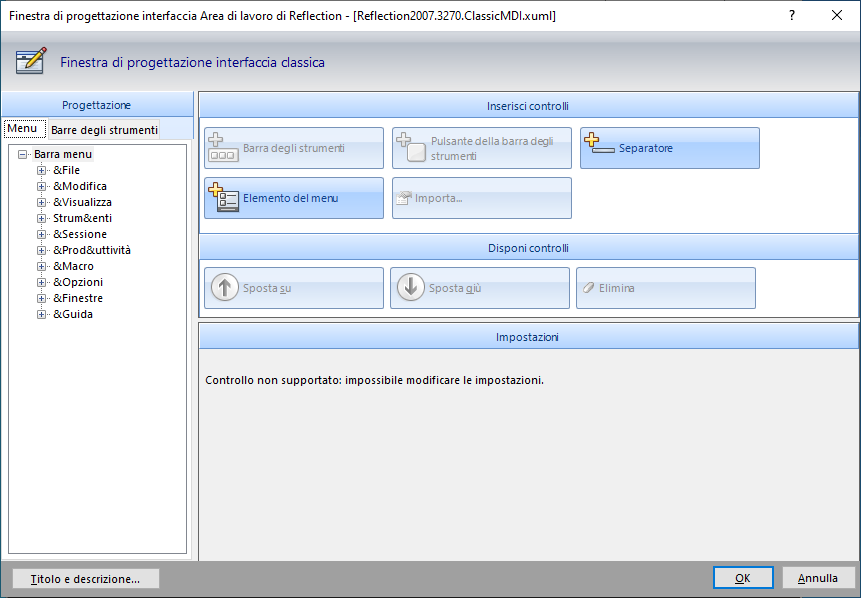Select the &Guida menu item

tap(73, 314)
